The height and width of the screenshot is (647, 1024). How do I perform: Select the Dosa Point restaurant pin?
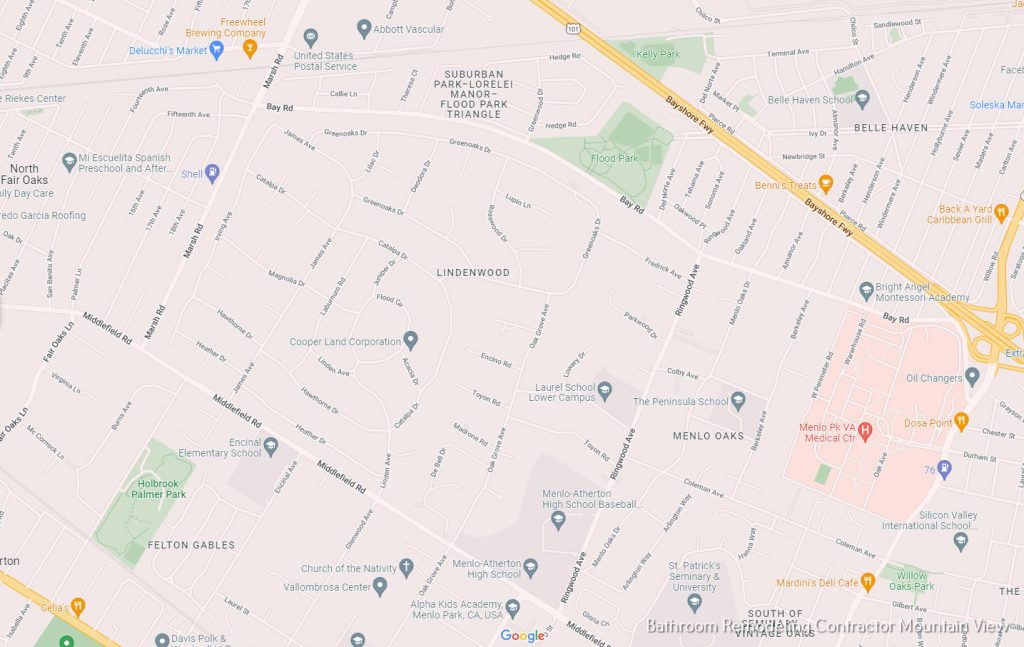(961, 422)
